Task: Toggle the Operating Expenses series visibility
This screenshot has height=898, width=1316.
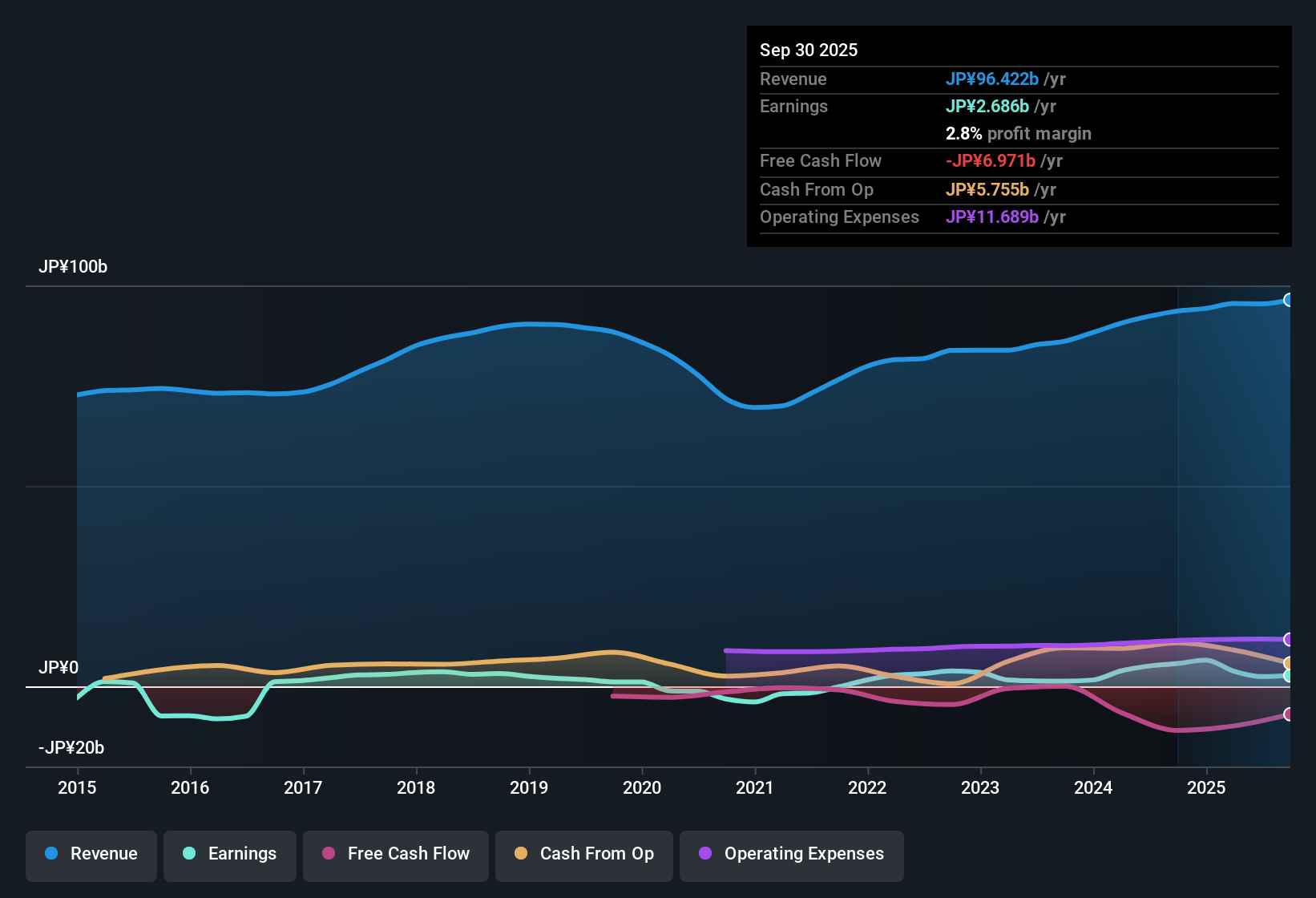Action: pos(791,854)
